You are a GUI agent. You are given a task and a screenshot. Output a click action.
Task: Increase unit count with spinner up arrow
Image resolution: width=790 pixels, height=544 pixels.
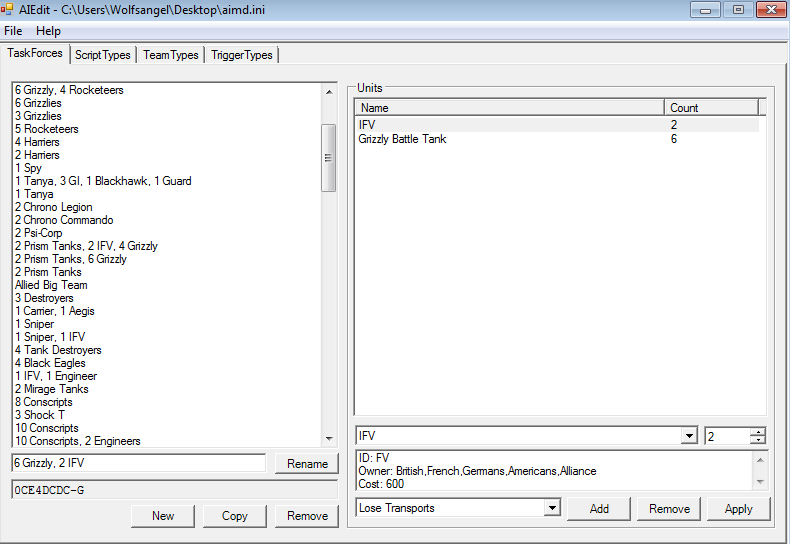tap(758, 432)
